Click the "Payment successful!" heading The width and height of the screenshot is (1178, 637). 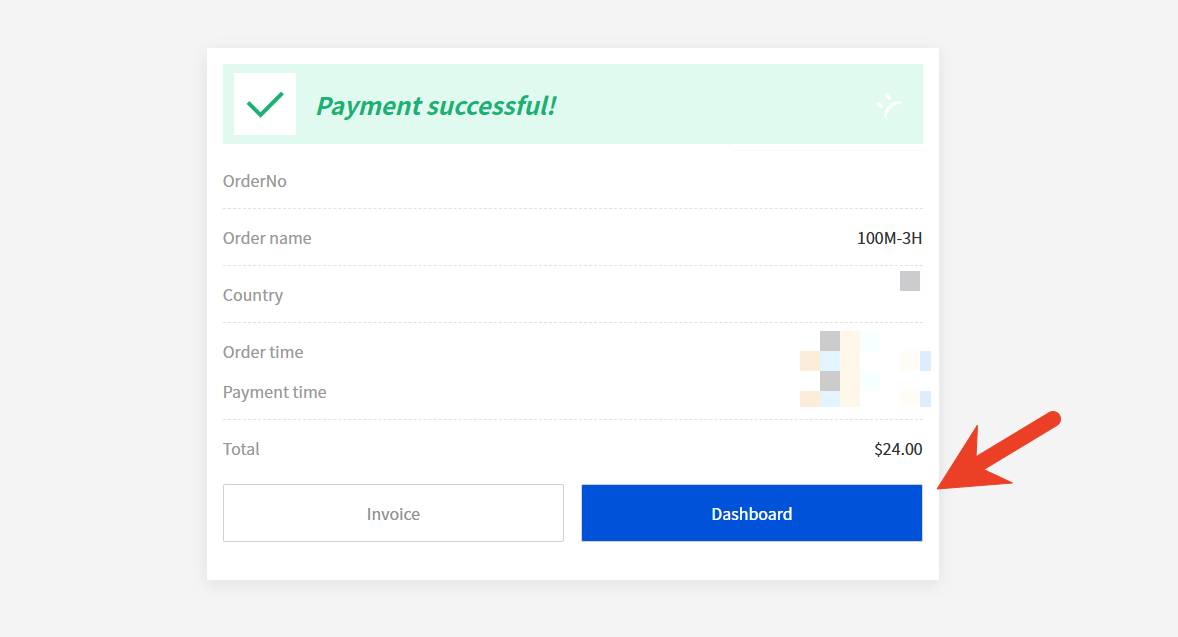(436, 105)
